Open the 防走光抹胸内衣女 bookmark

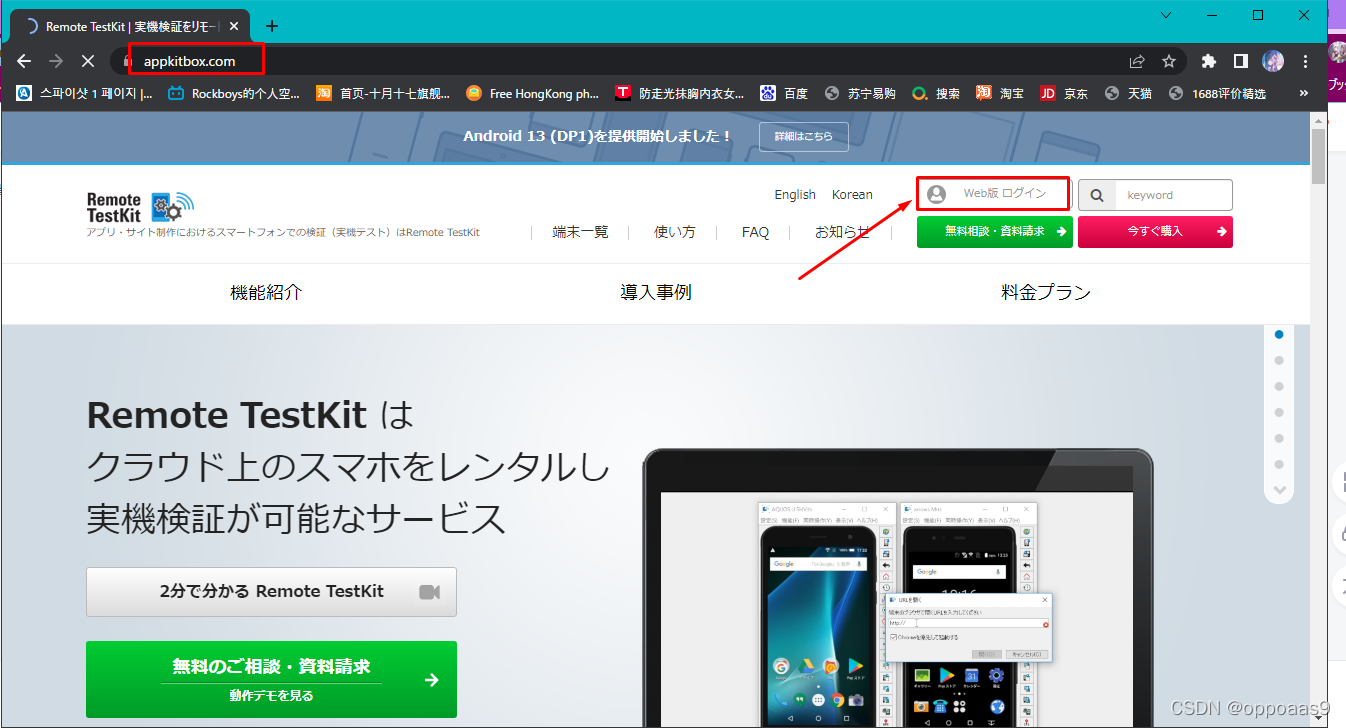pyautogui.click(x=680, y=93)
